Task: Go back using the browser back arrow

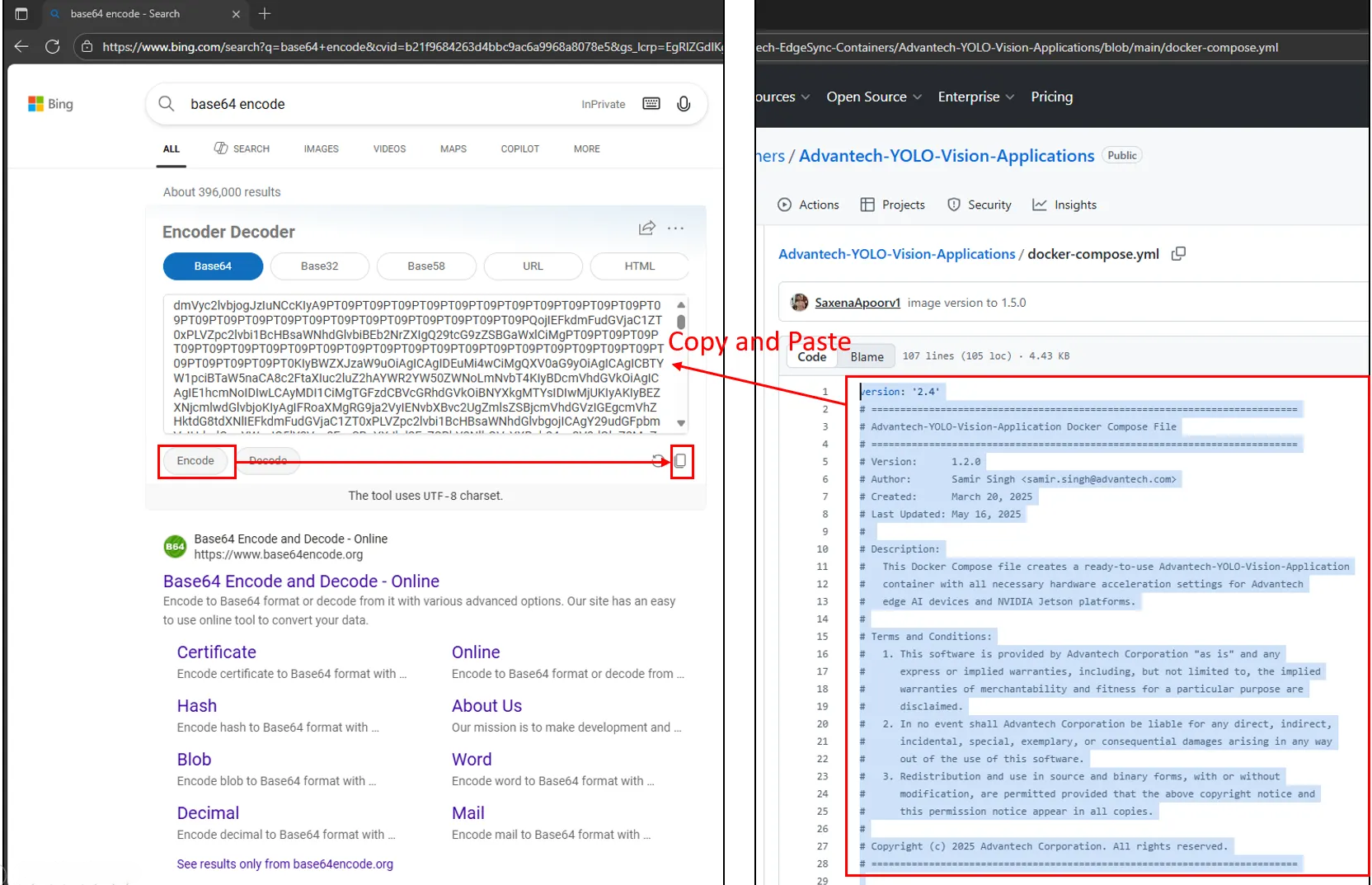Action: coord(21,46)
